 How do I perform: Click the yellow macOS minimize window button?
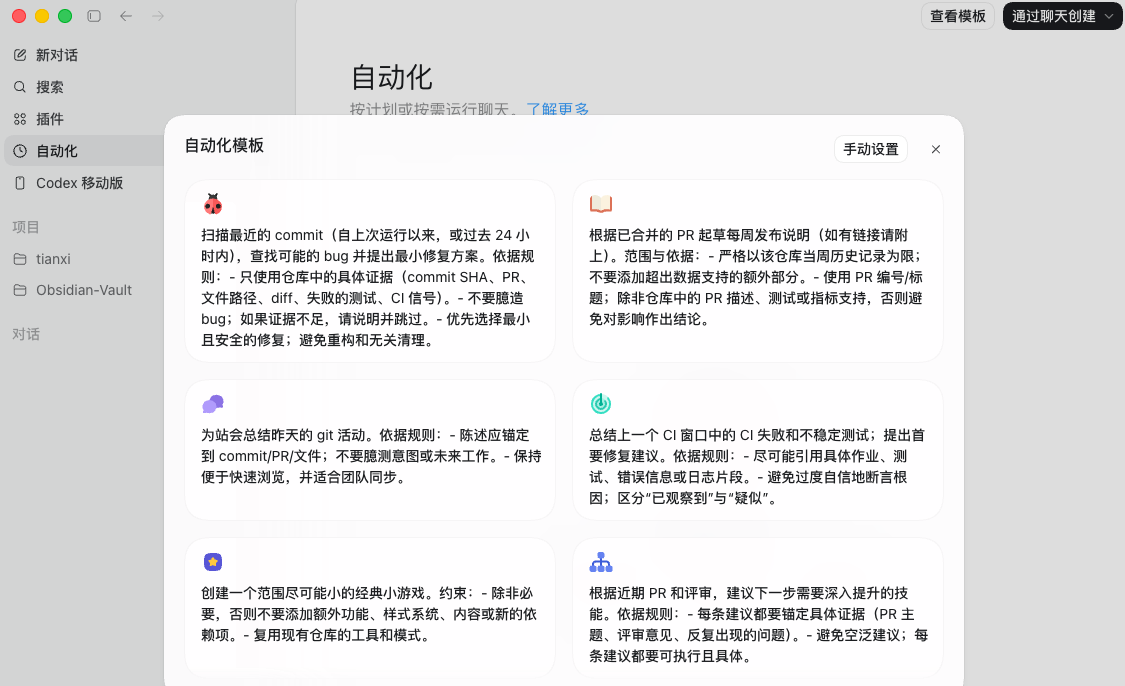coord(42,16)
